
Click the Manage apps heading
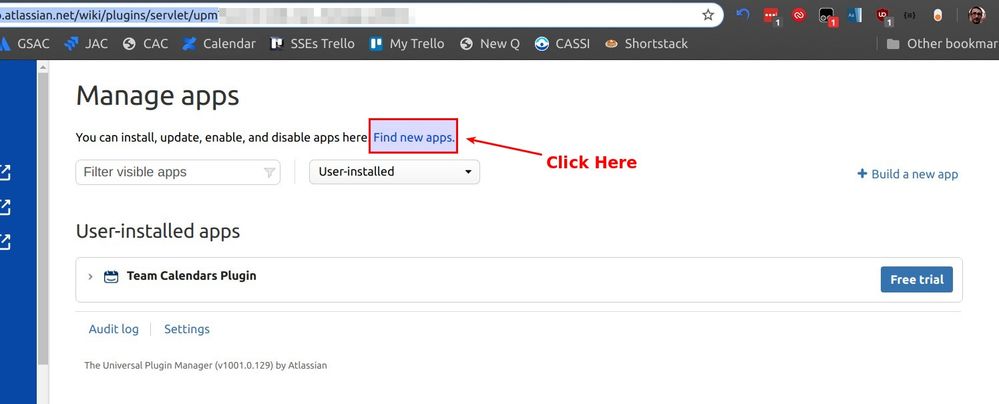[x=157, y=96]
